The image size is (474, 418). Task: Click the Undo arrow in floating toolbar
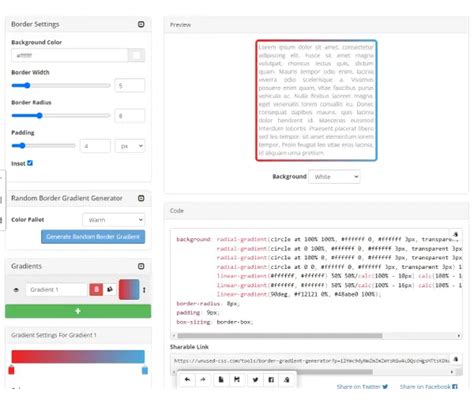coord(187,380)
